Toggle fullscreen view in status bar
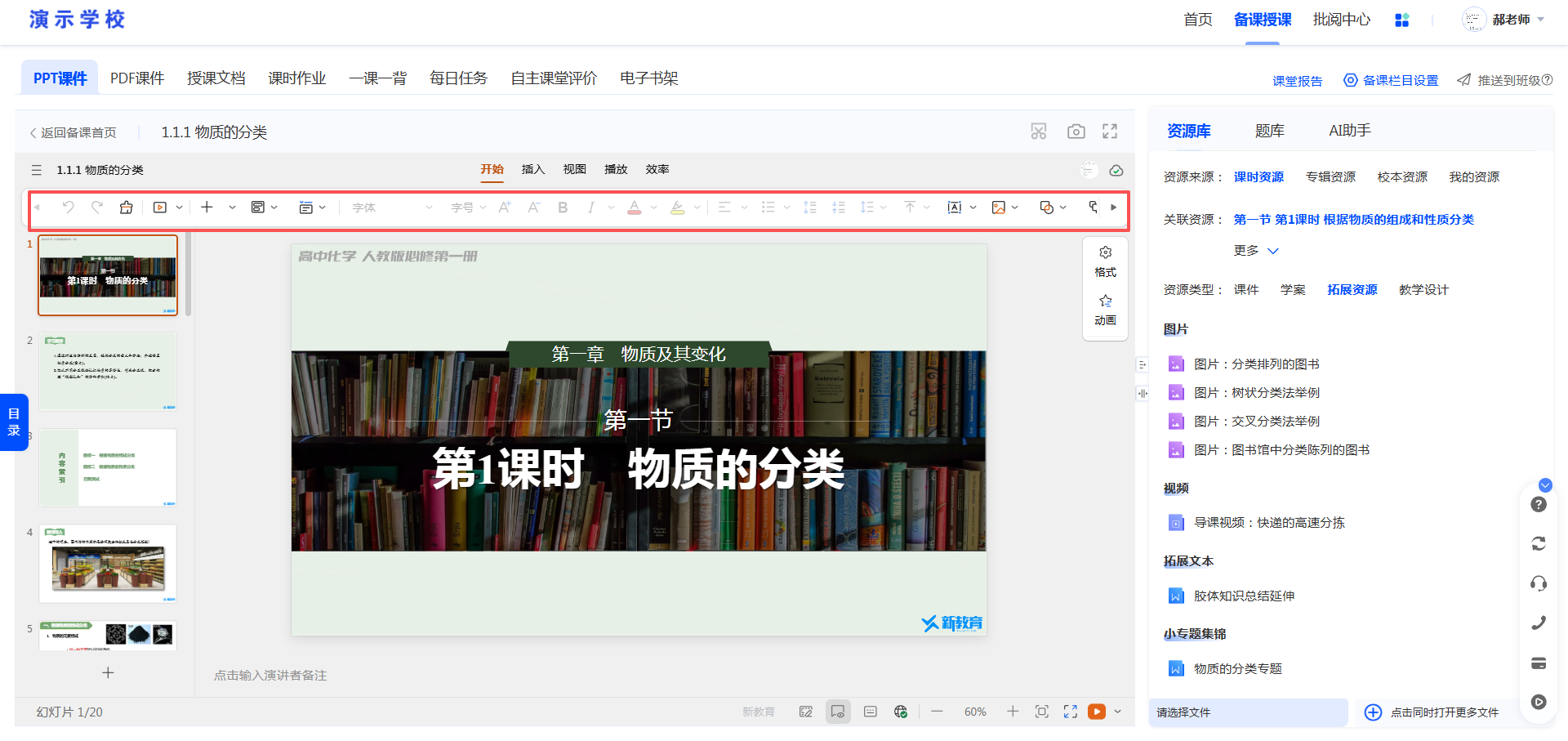 pyautogui.click(x=1071, y=712)
